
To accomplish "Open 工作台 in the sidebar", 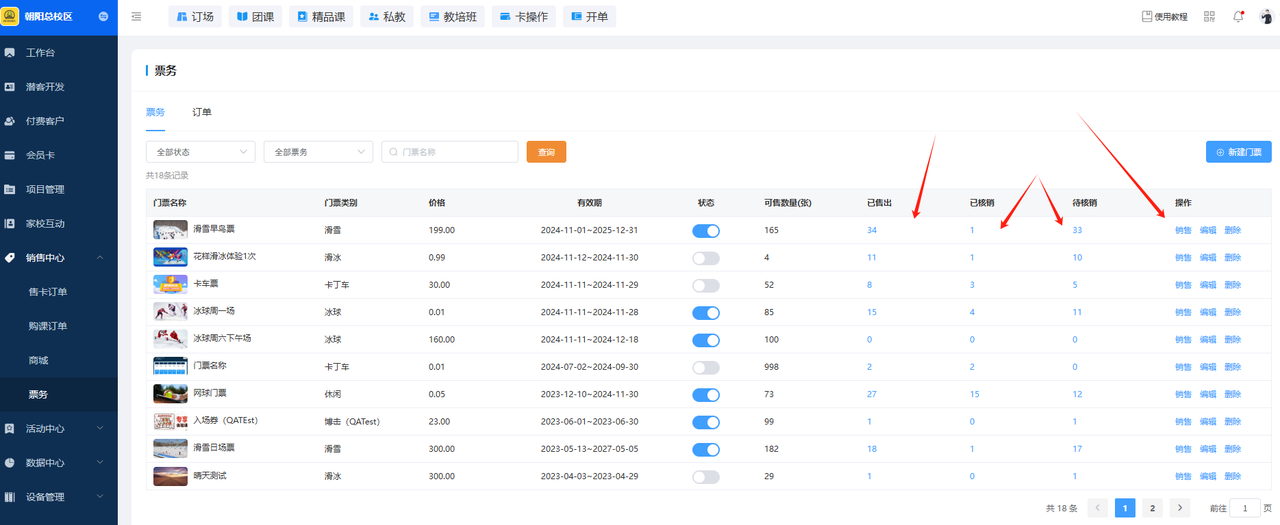I will click(x=40, y=52).
